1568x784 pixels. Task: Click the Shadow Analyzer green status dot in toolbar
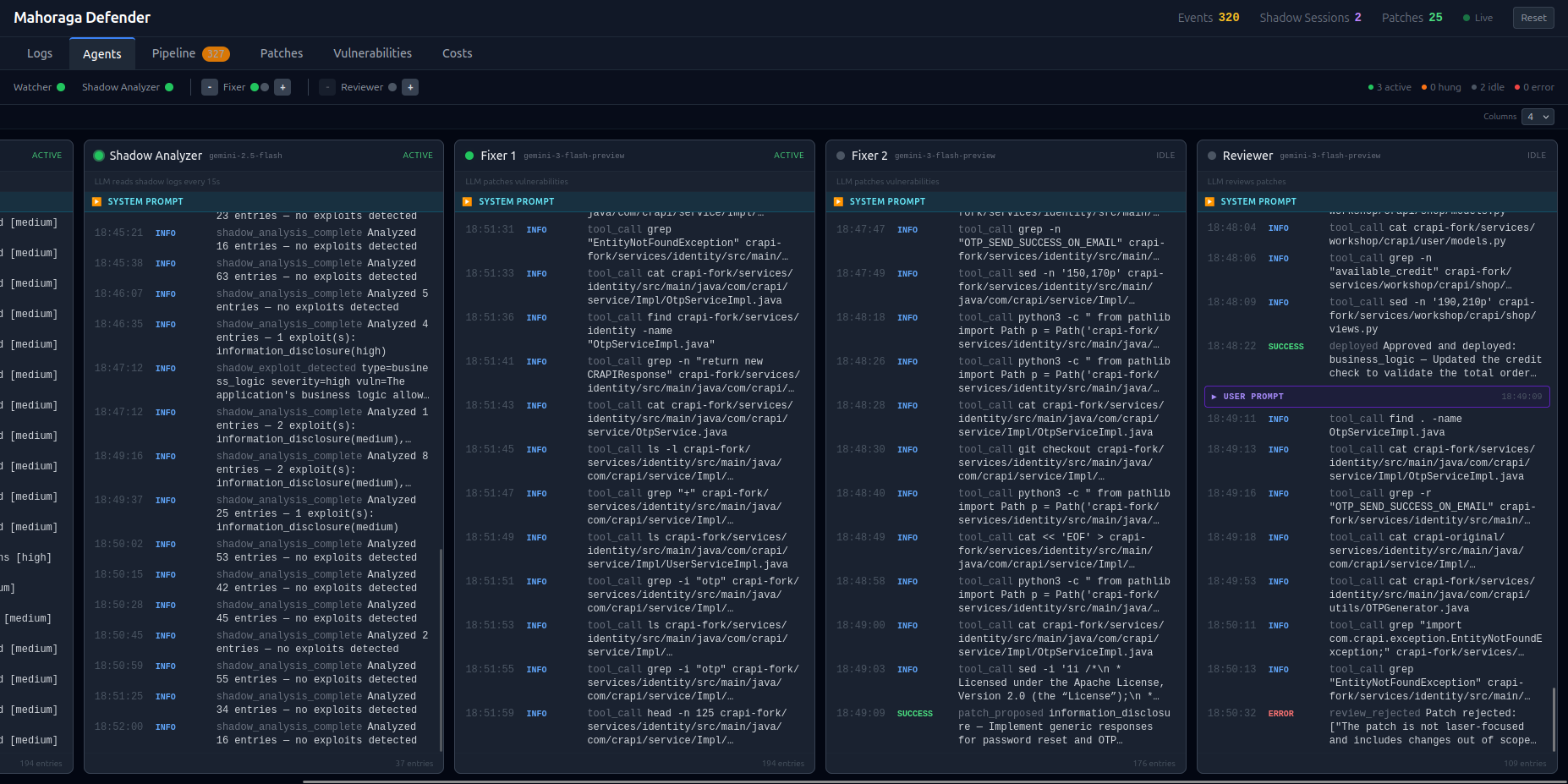click(x=169, y=87)
